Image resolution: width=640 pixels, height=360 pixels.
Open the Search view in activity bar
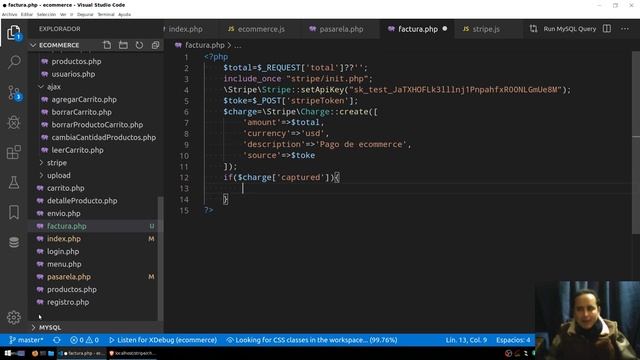point(14,62)
